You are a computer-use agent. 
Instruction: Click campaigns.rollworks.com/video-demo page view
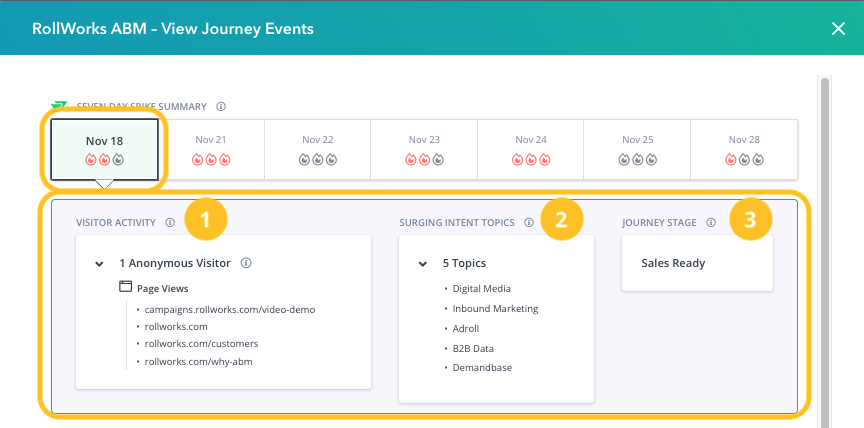[230, 310]
